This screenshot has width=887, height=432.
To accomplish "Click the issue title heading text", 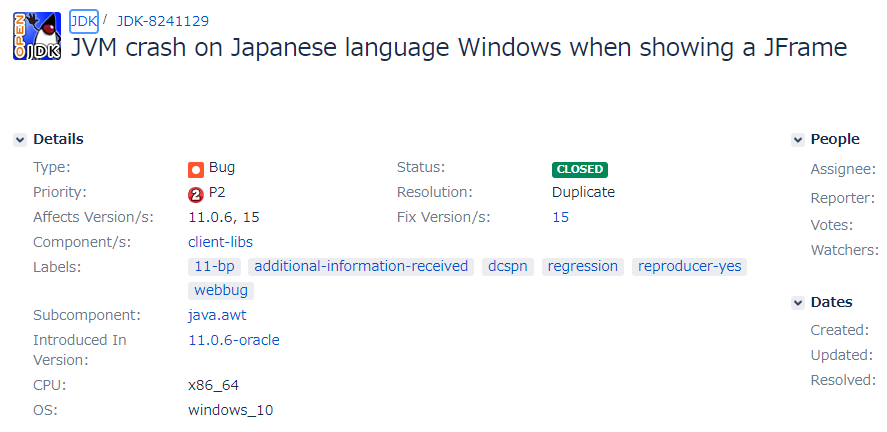I will (459, 48).
